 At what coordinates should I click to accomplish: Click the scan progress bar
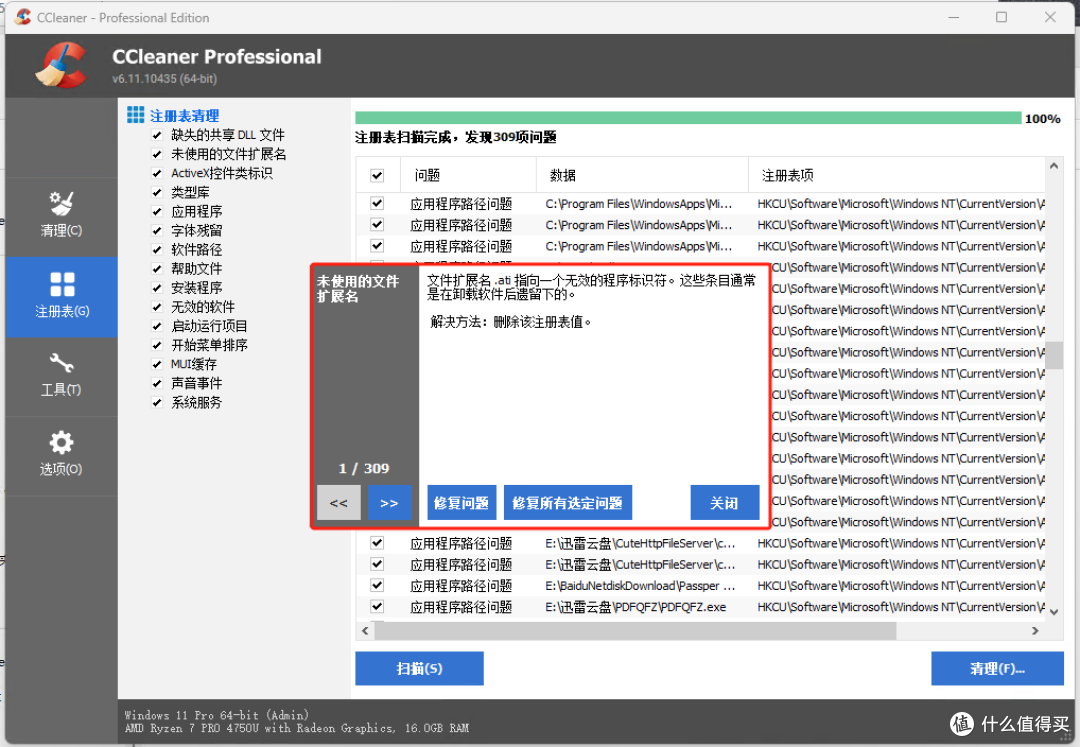coord(688,118)
